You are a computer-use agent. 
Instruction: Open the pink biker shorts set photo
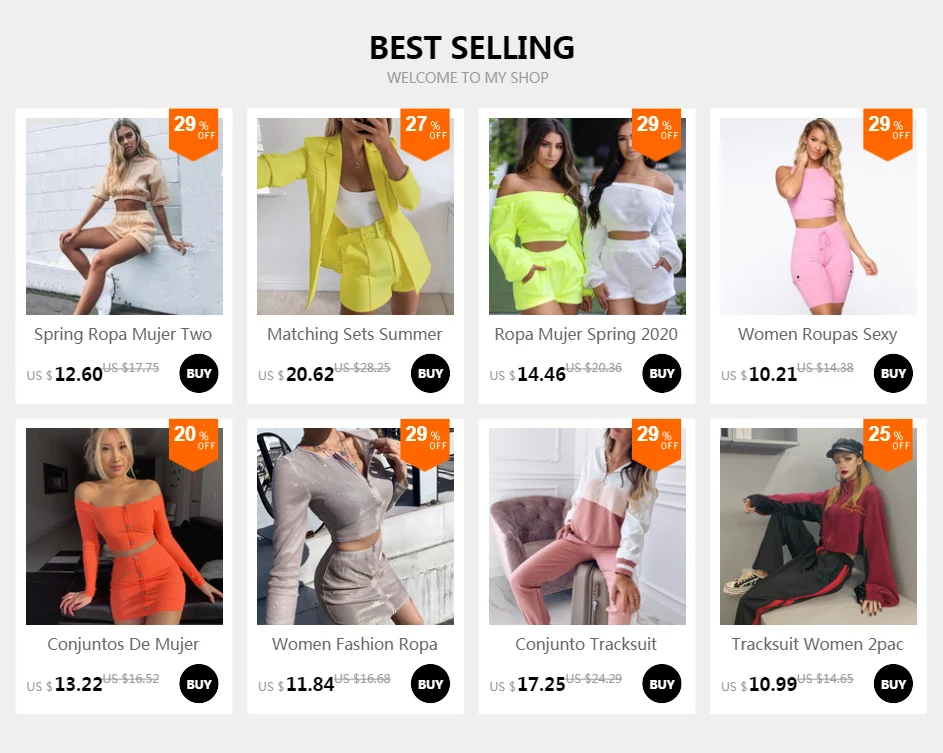819,216
